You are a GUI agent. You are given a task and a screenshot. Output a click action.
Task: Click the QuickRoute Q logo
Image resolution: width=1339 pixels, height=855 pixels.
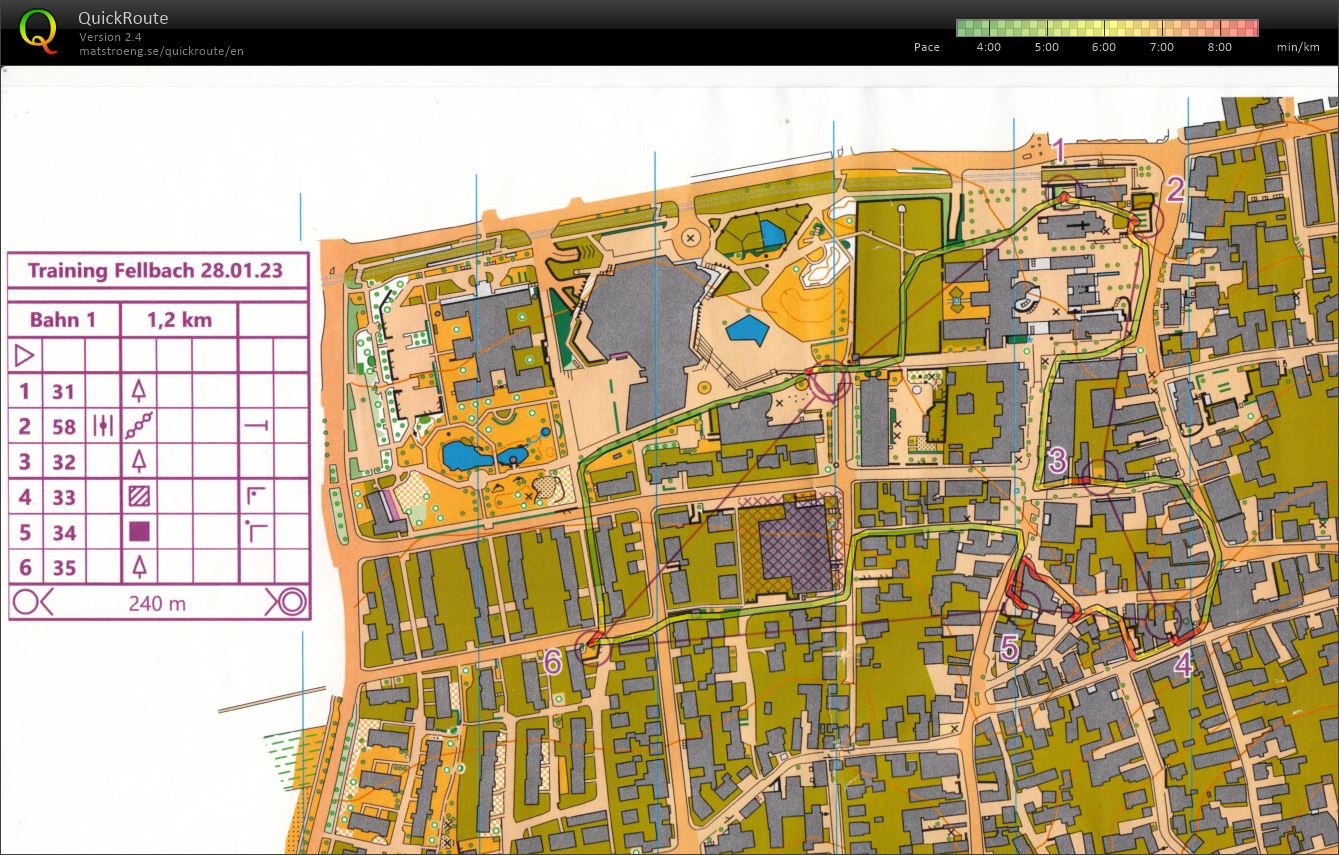39,31
